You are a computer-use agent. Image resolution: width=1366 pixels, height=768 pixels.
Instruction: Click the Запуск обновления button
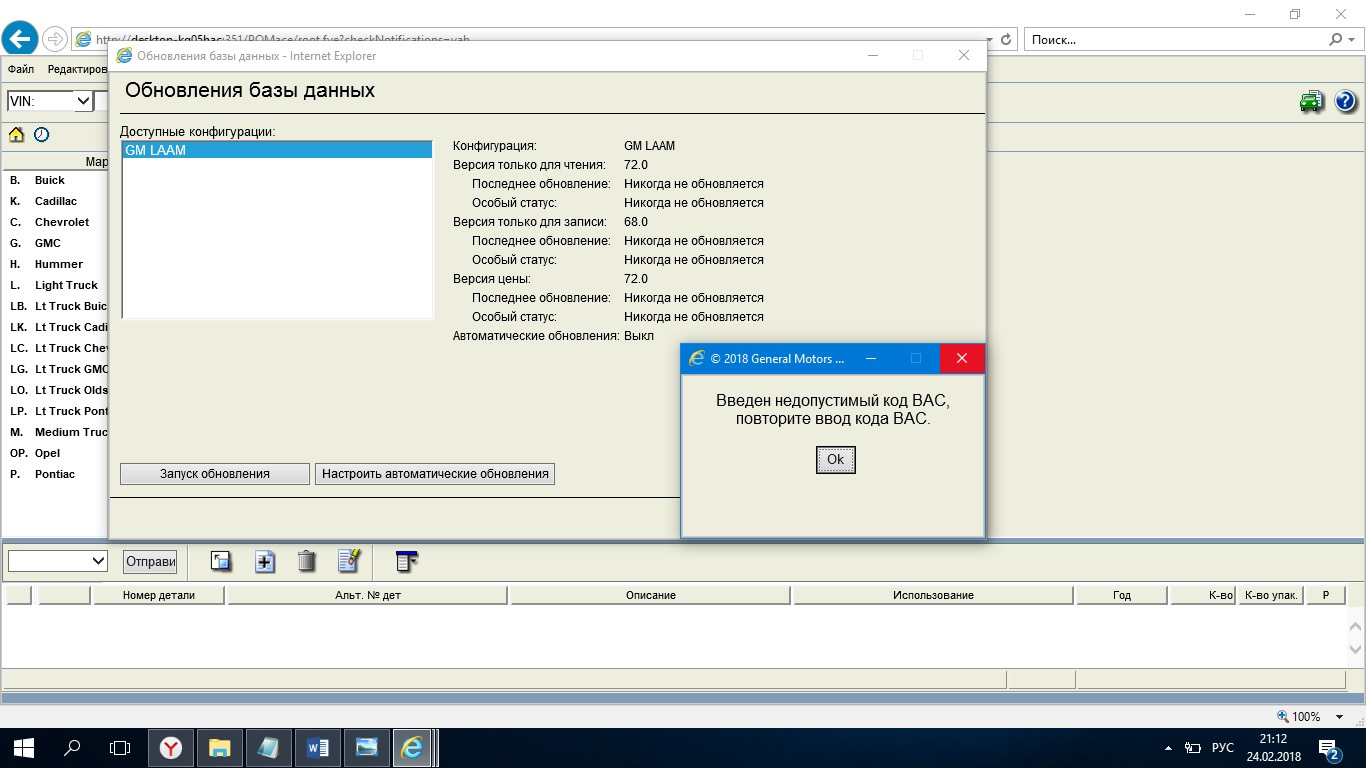(215, 474)
